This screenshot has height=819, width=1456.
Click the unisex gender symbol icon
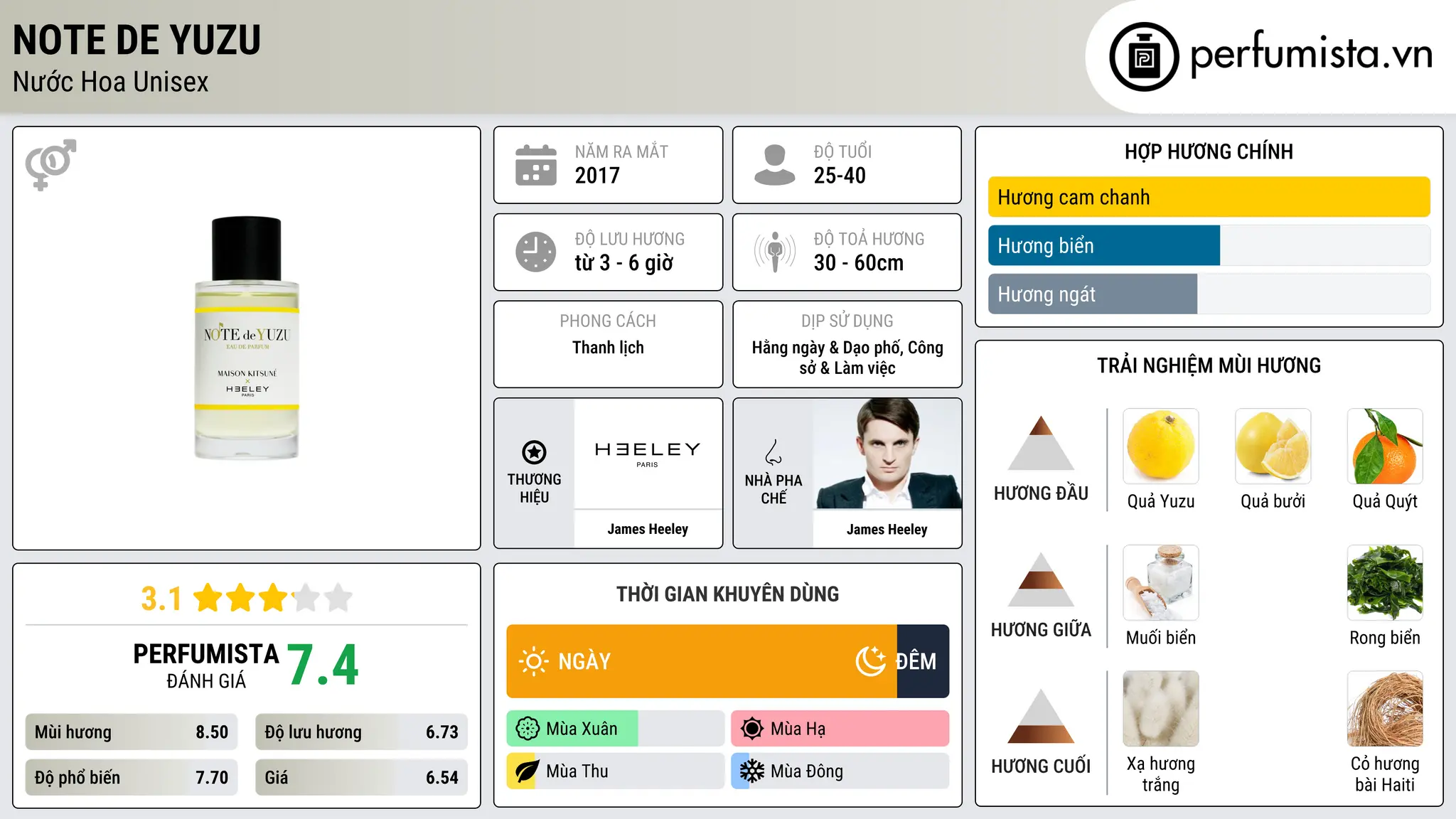[x=50, y=164]
